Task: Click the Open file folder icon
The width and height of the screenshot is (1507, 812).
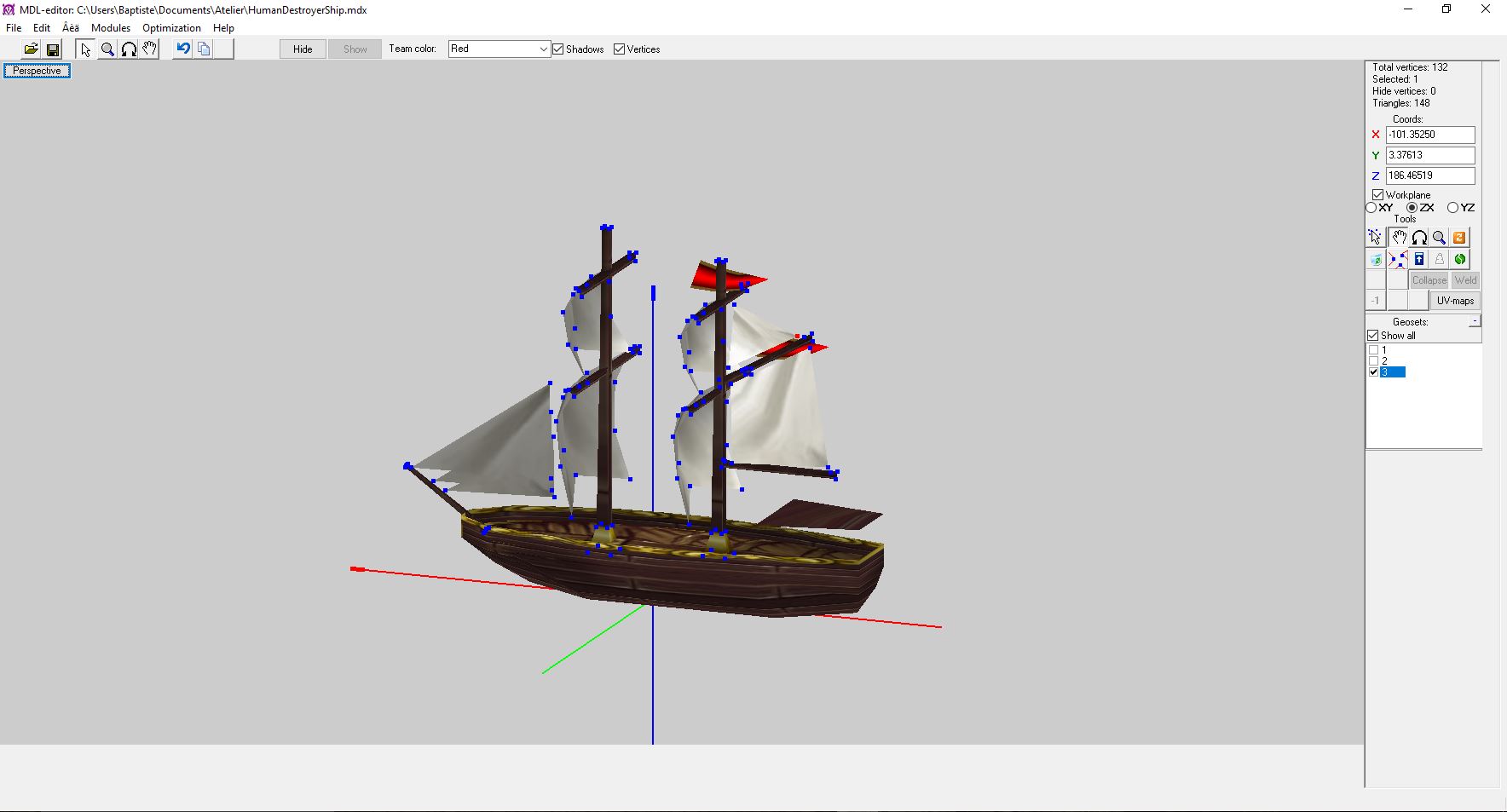Action: (x=31, y=49)
